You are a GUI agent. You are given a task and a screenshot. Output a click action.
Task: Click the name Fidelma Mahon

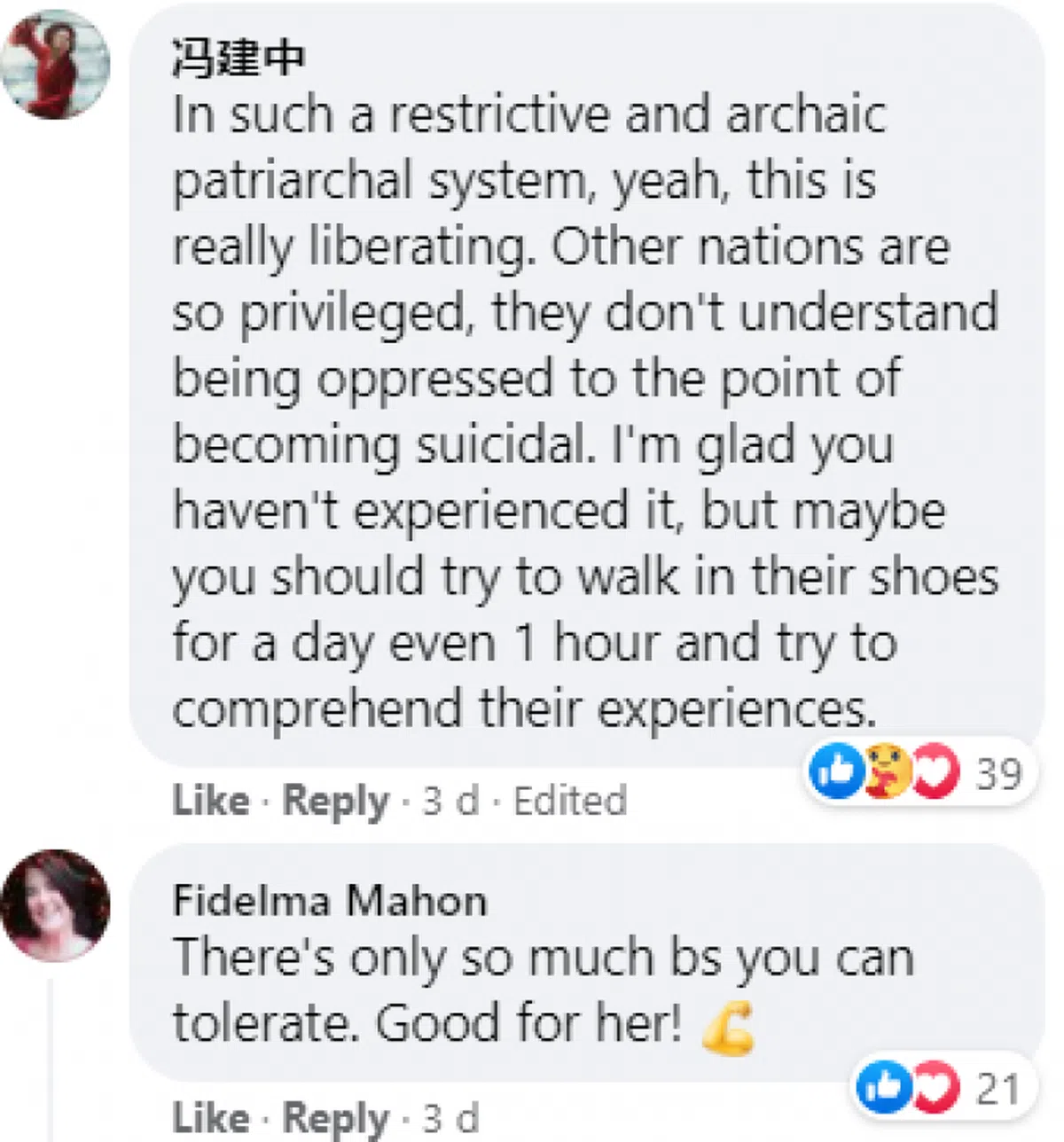point(330,902)
